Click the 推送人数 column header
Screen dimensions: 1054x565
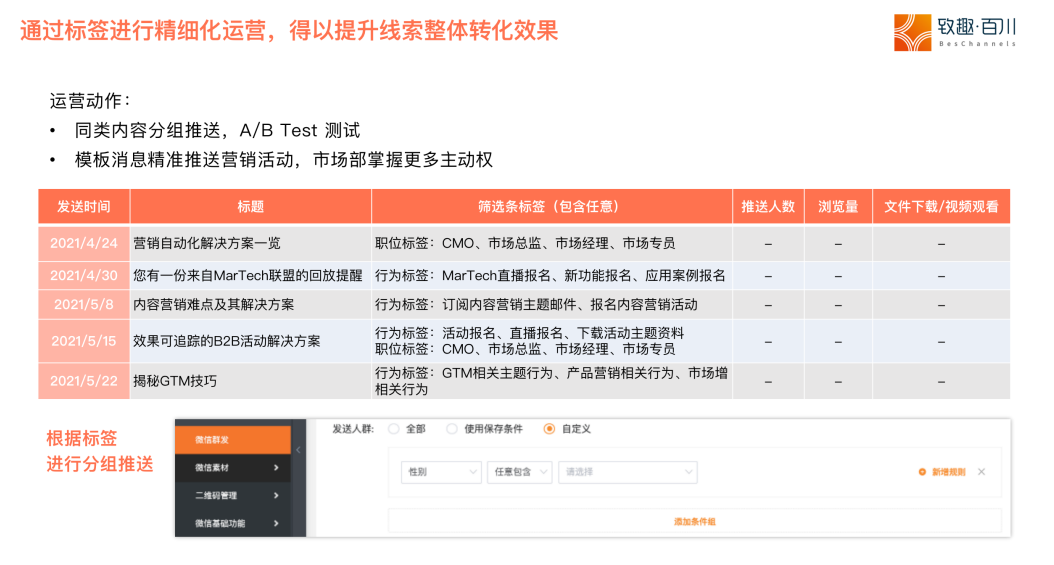pos(768,206)
